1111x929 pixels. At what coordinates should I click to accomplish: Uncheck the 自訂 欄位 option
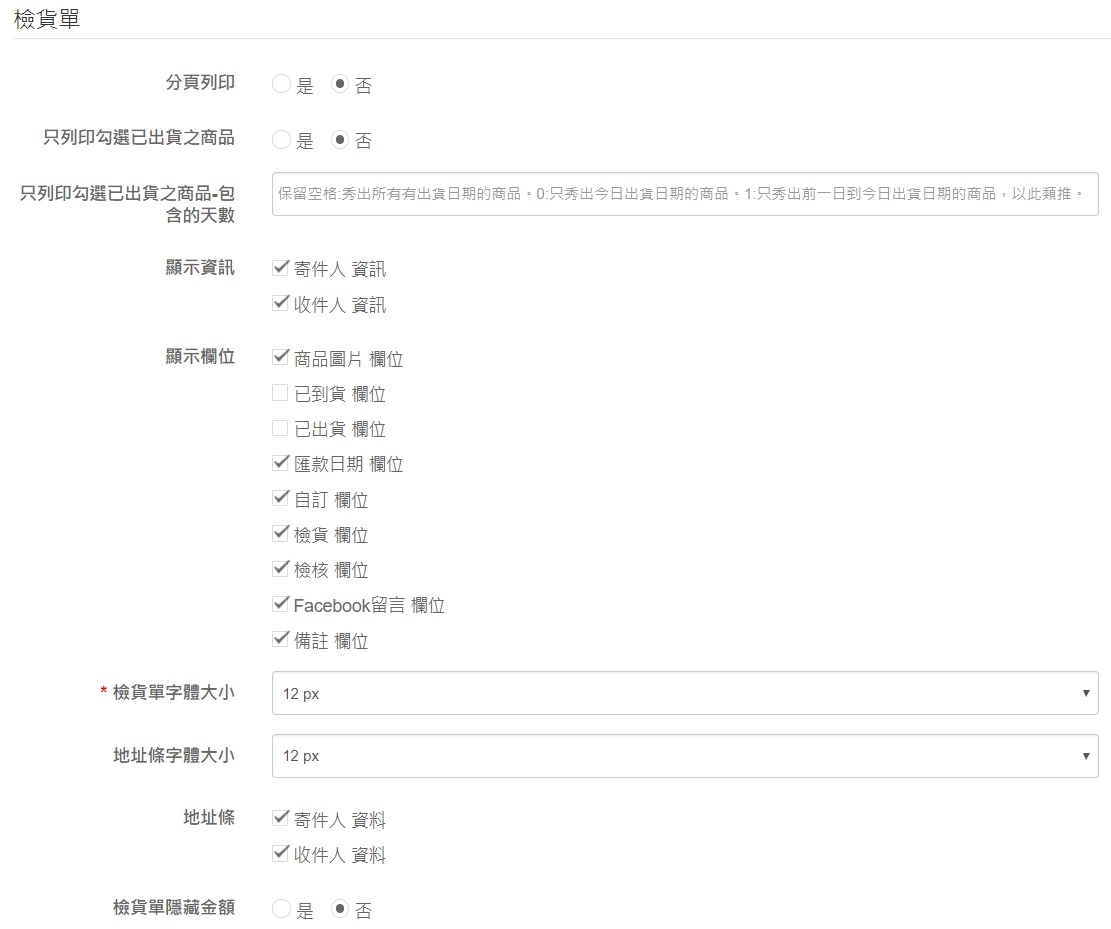tap(280, 499)
